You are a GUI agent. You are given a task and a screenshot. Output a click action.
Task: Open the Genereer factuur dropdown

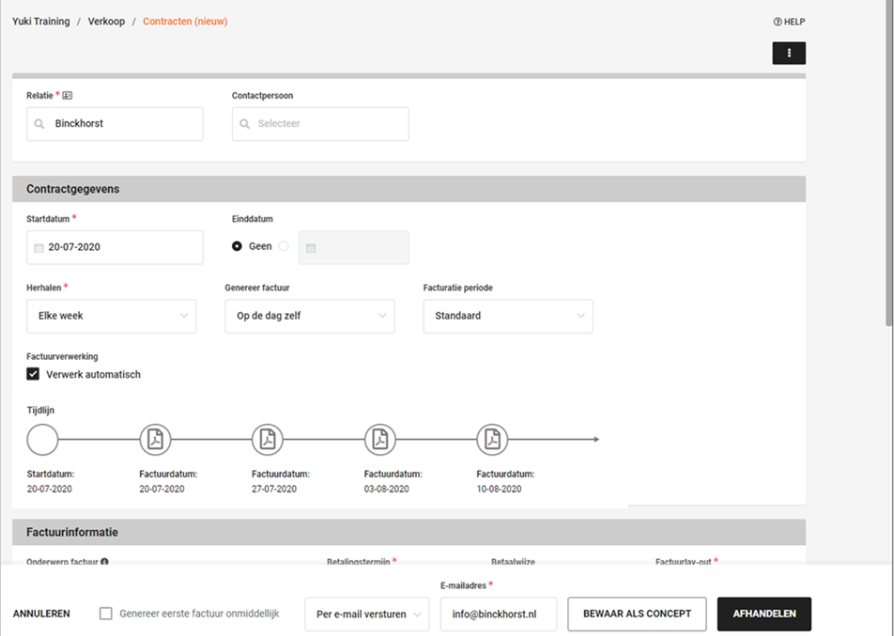pyautogui.click(x=310, y=316)
